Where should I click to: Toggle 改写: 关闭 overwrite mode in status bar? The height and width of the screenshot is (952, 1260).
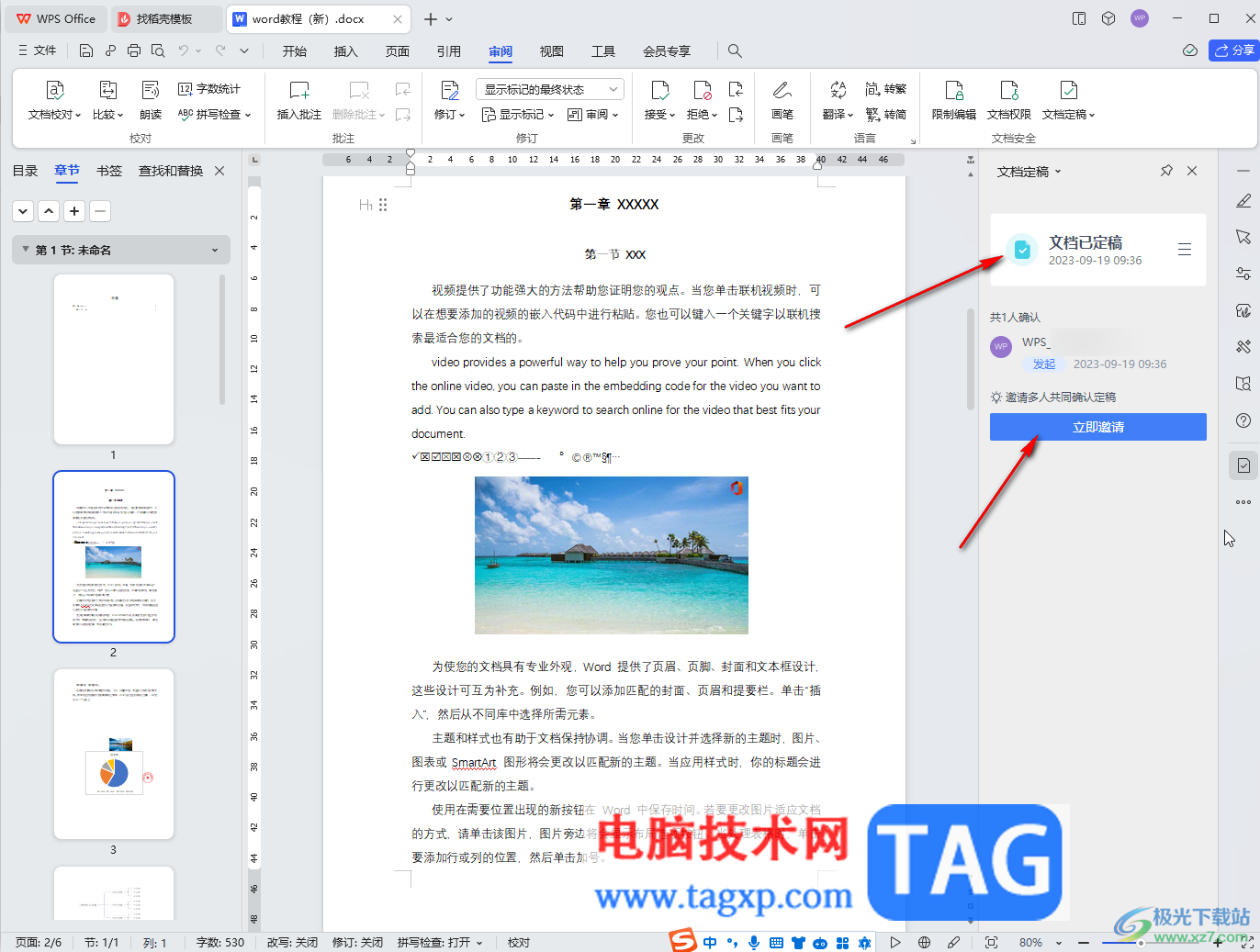(292, 942)
